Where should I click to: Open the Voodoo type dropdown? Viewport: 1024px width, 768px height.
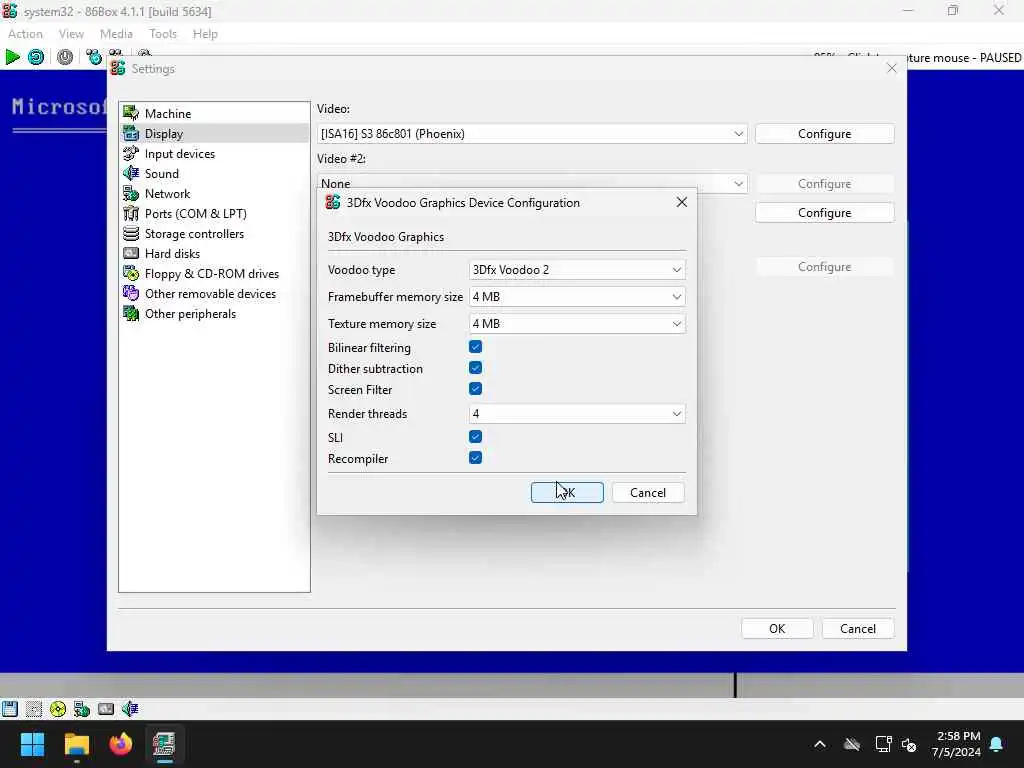coord(577,270)
